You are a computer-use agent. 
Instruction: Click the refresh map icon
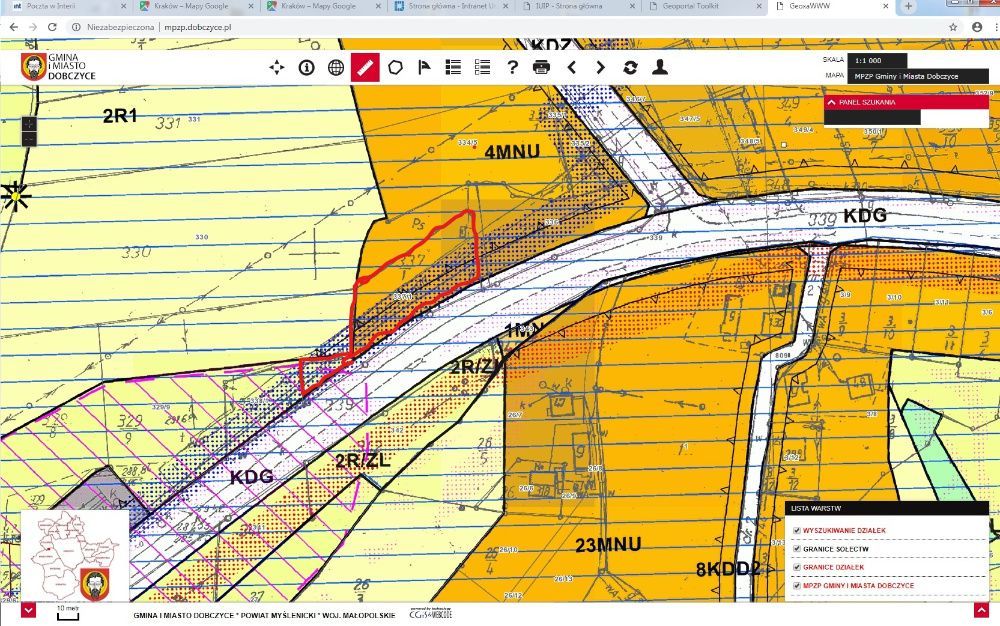630,68
